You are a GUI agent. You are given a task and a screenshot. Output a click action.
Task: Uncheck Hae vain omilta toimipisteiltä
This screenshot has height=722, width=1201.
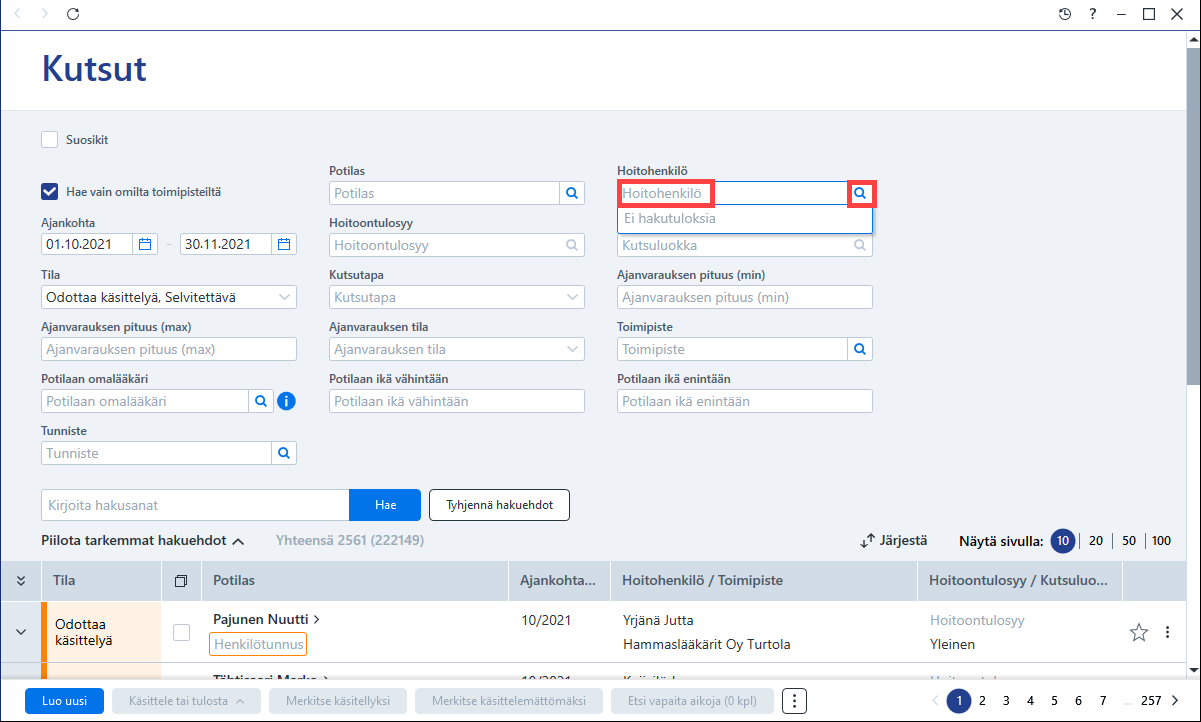(x=50, y=192)
